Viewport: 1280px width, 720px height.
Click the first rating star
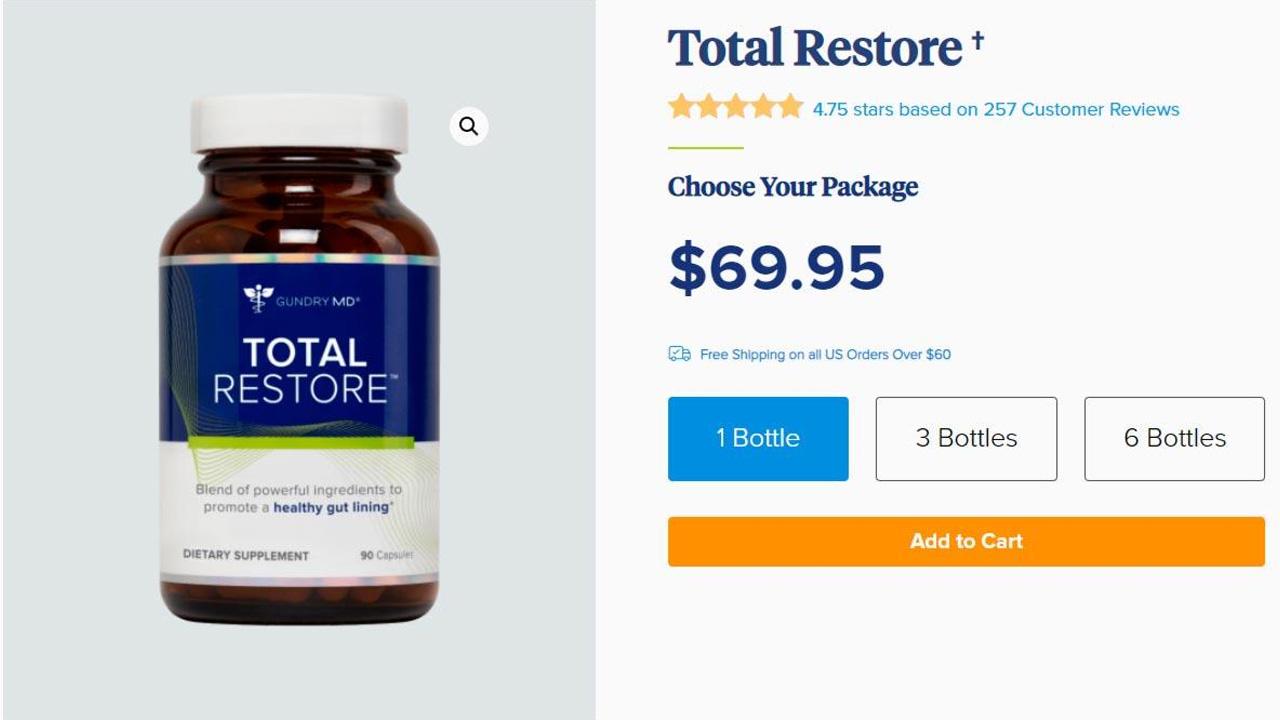pos(681,106)
